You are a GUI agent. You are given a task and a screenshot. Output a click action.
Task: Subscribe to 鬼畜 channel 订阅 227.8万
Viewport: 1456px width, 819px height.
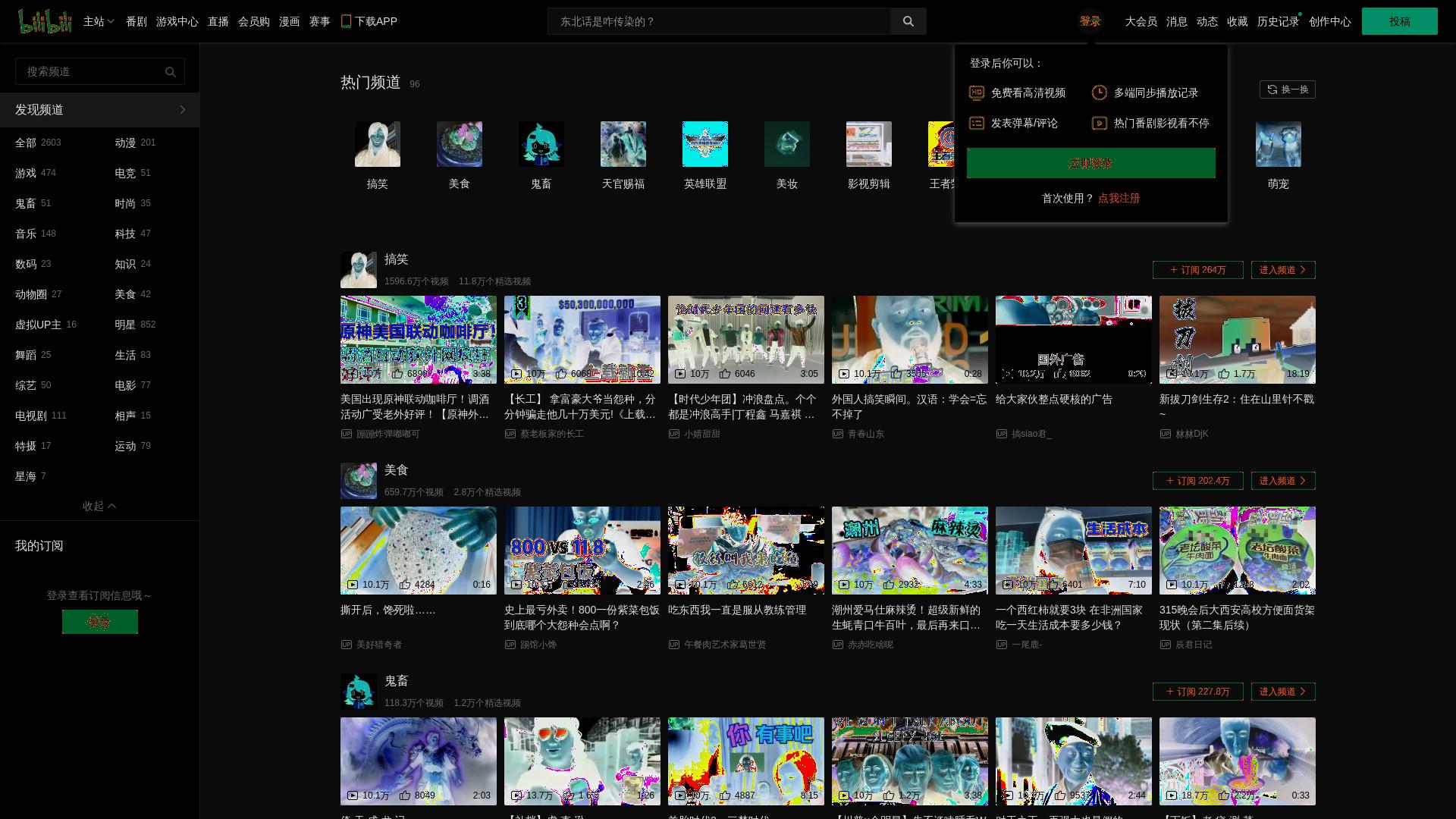point(1198,692)
